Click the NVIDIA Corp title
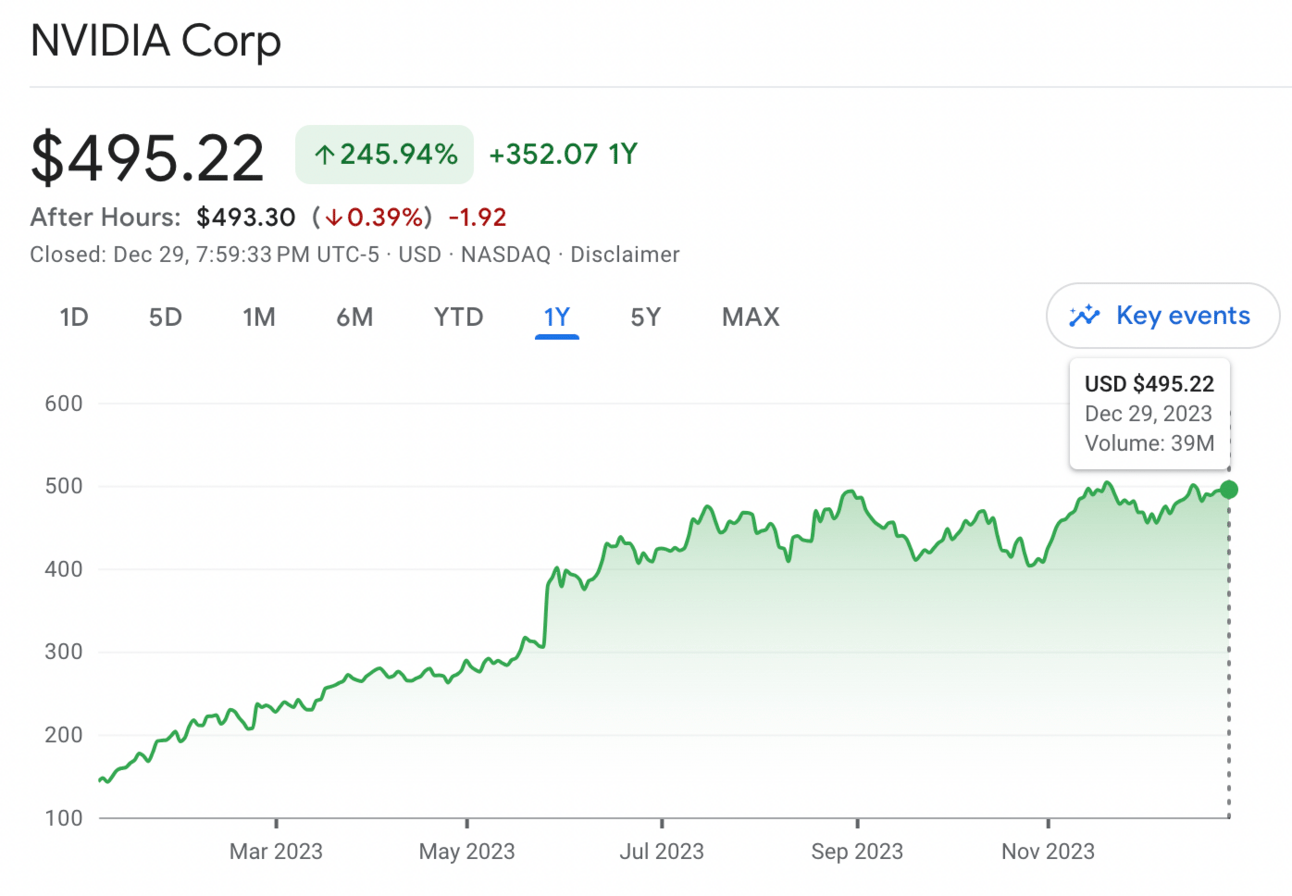1292x896 pixels. 156,41
